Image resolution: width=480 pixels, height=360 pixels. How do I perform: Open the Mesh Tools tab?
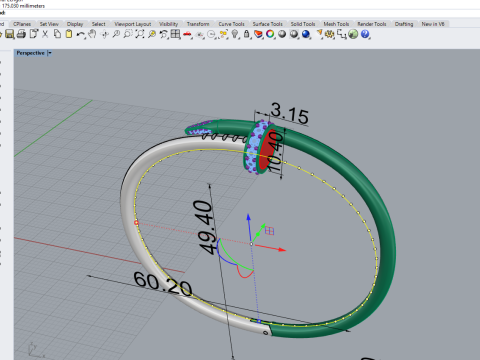click(336, 24)
